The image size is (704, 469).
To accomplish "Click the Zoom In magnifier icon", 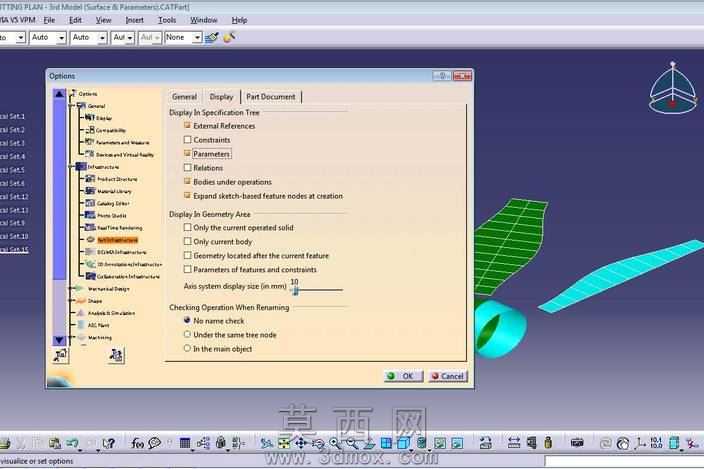I will point(335,443).
